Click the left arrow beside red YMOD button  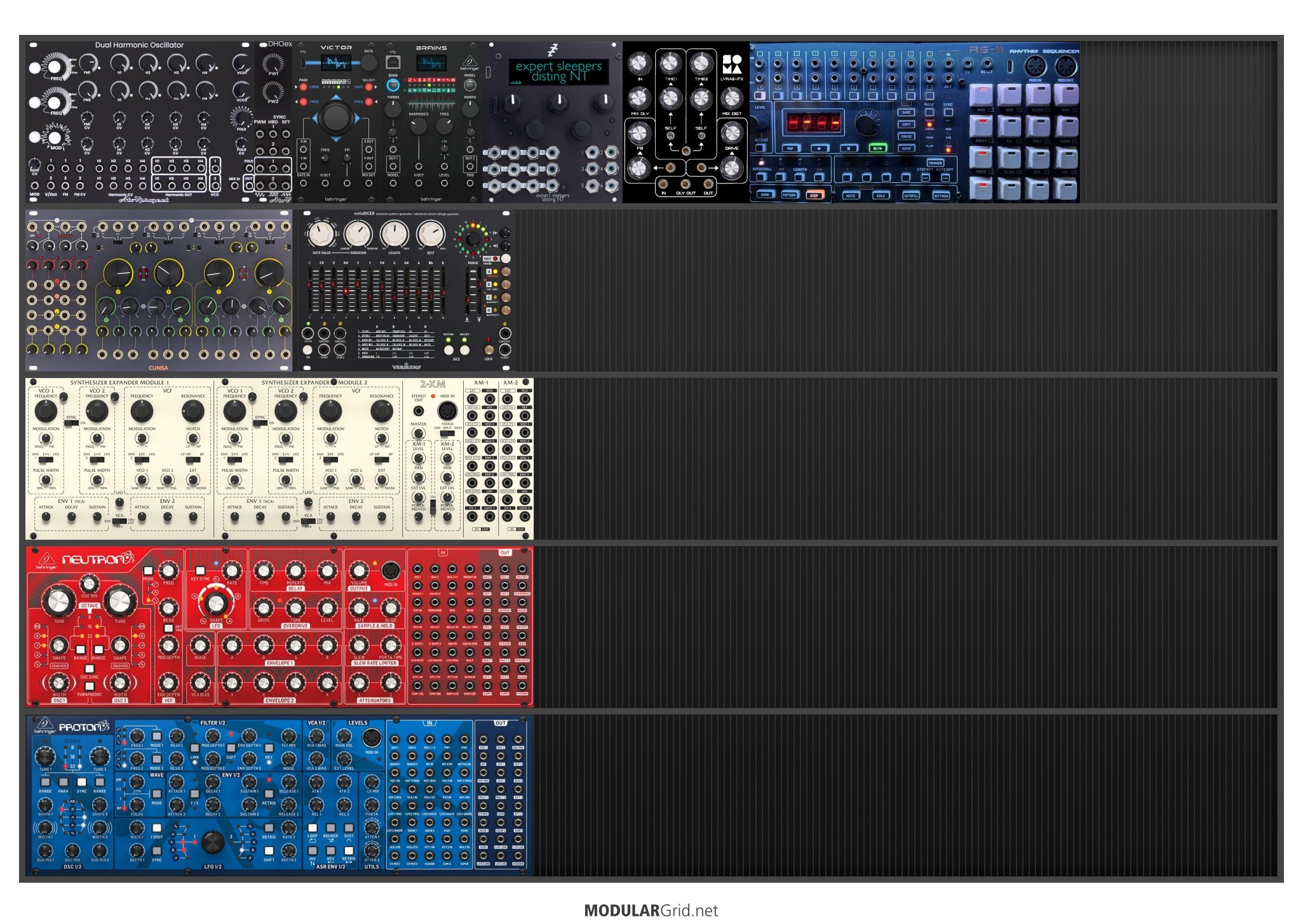297,102
